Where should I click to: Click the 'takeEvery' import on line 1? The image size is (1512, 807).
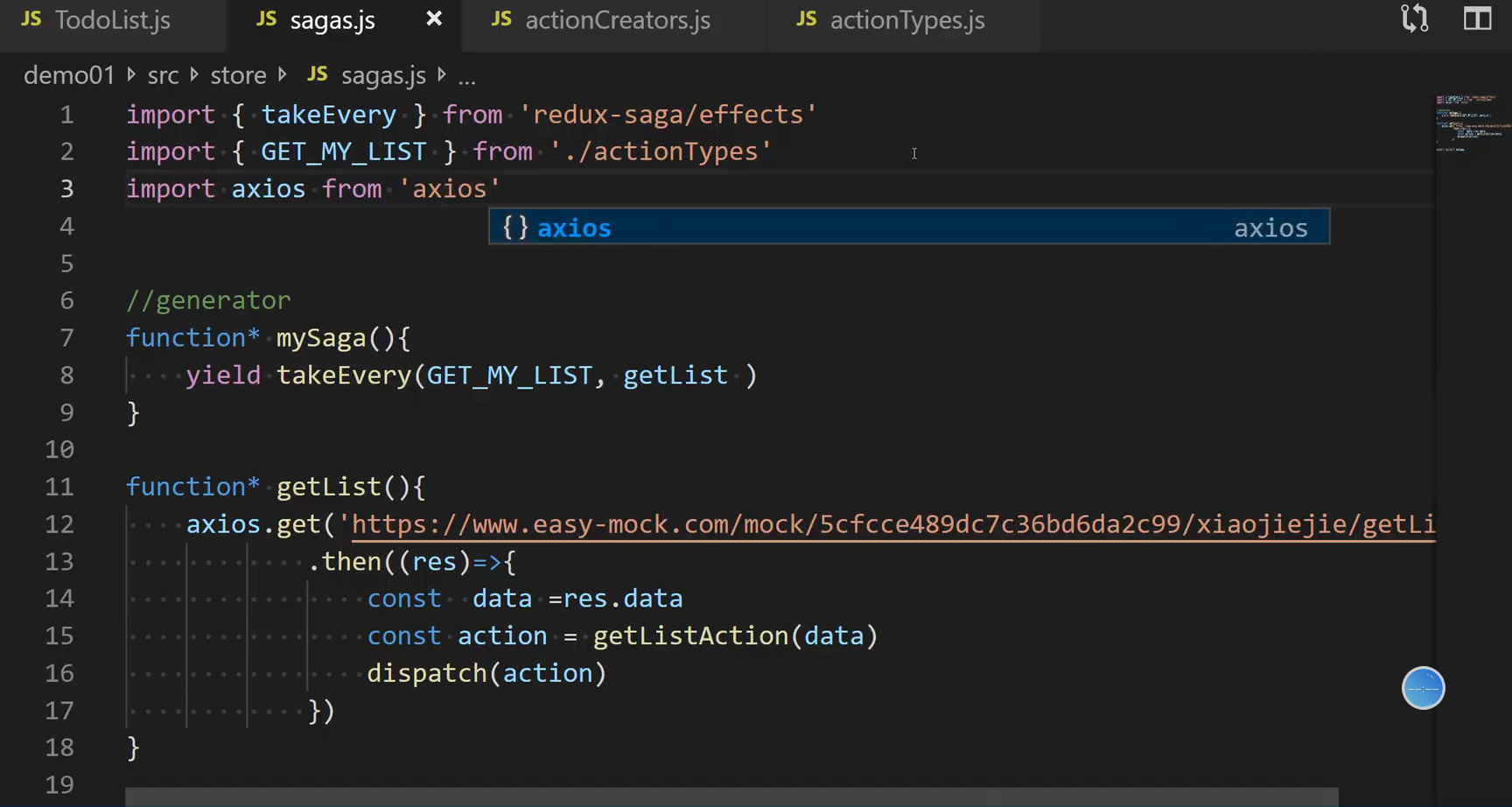point(329,115)
